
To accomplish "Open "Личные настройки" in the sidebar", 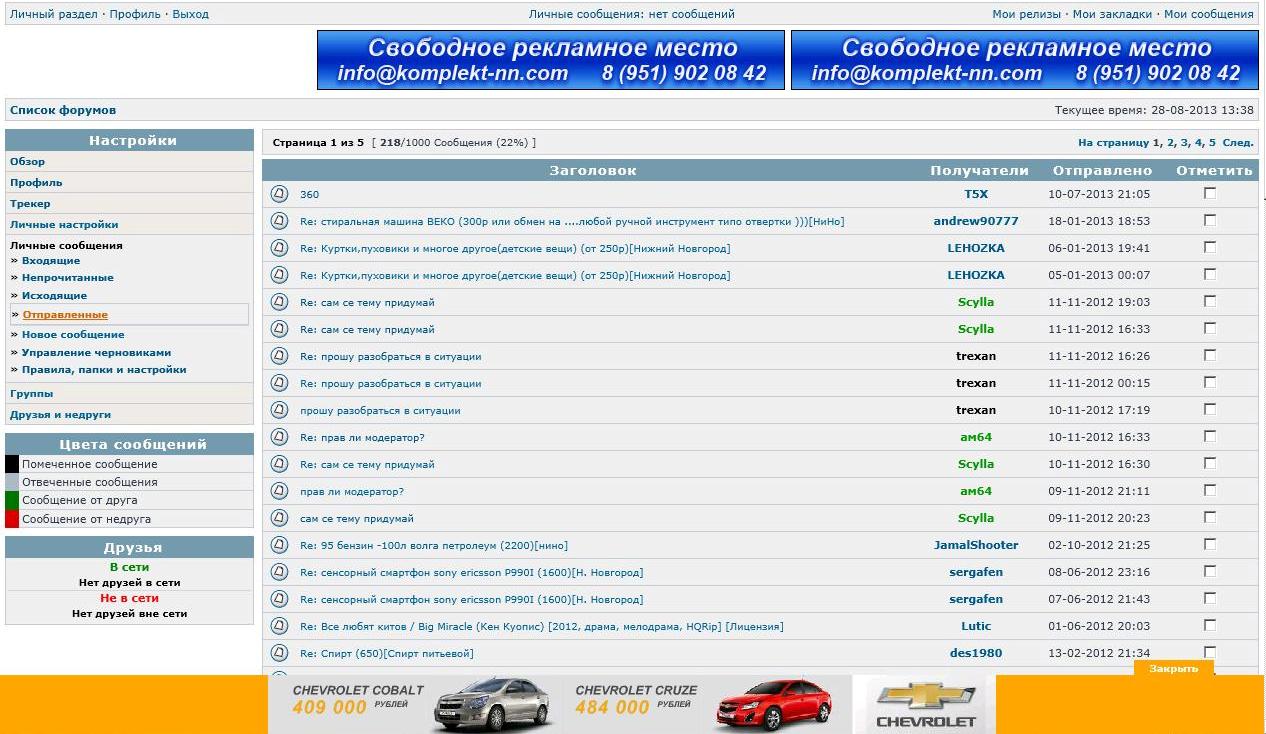I will [64, 224].
